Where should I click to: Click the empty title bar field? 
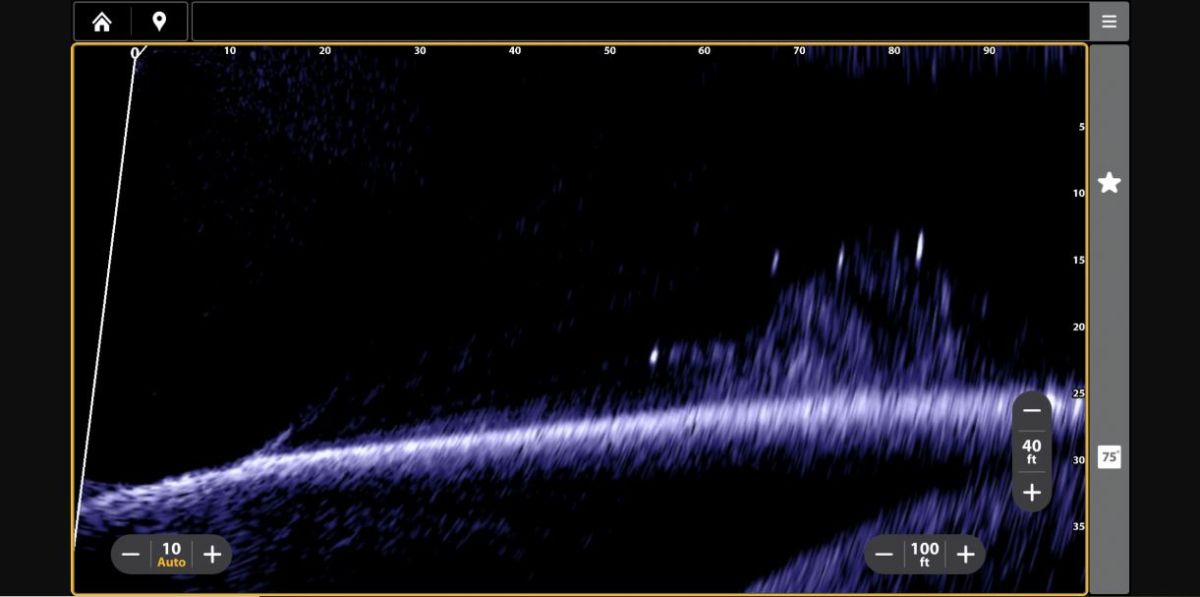point(640,22)
